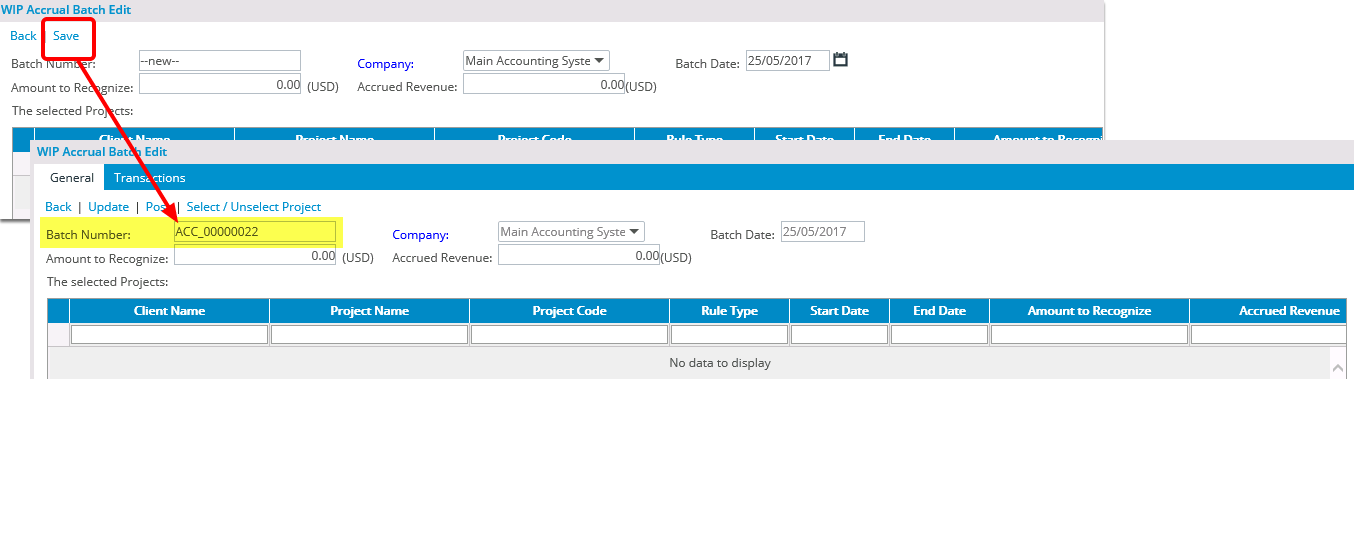The width and height of the screenshot is (1354, 541).
Task: Click the Update link
Action: coord(108,207)
